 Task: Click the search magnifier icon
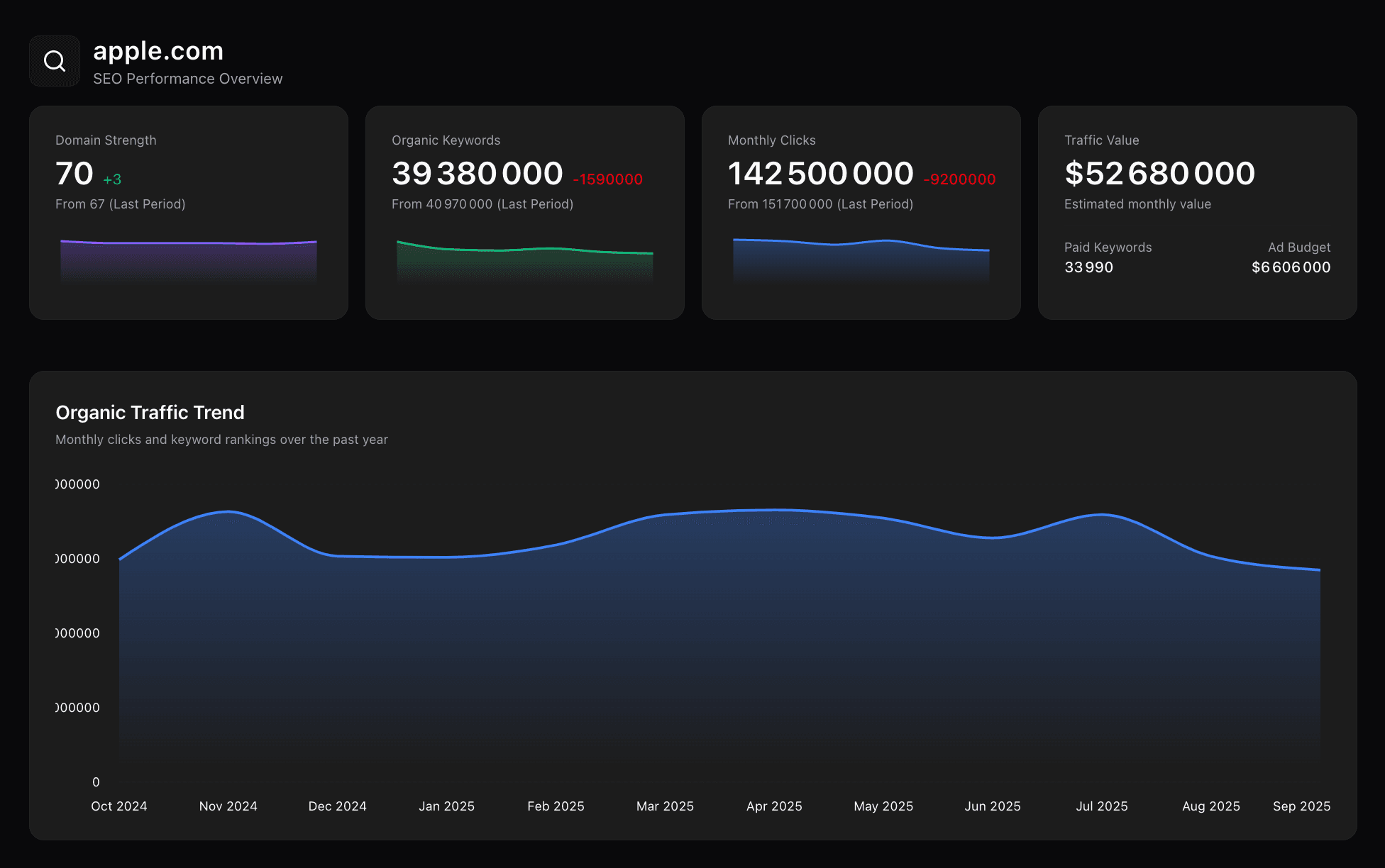coord(55,60)
